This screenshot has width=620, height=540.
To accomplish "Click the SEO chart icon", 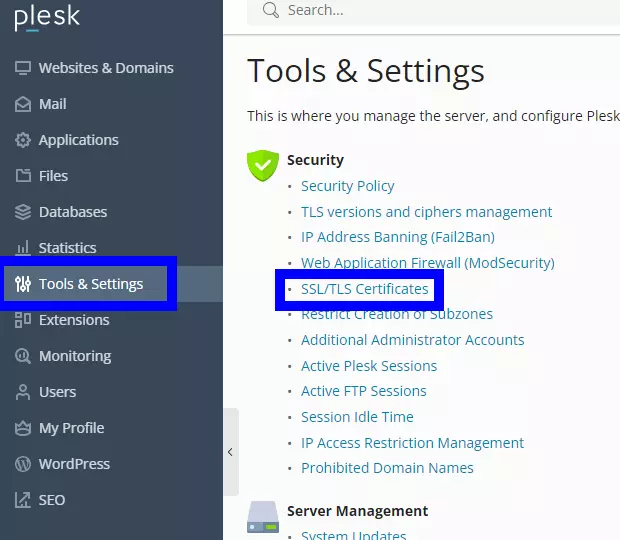I will tap(23, 500).
